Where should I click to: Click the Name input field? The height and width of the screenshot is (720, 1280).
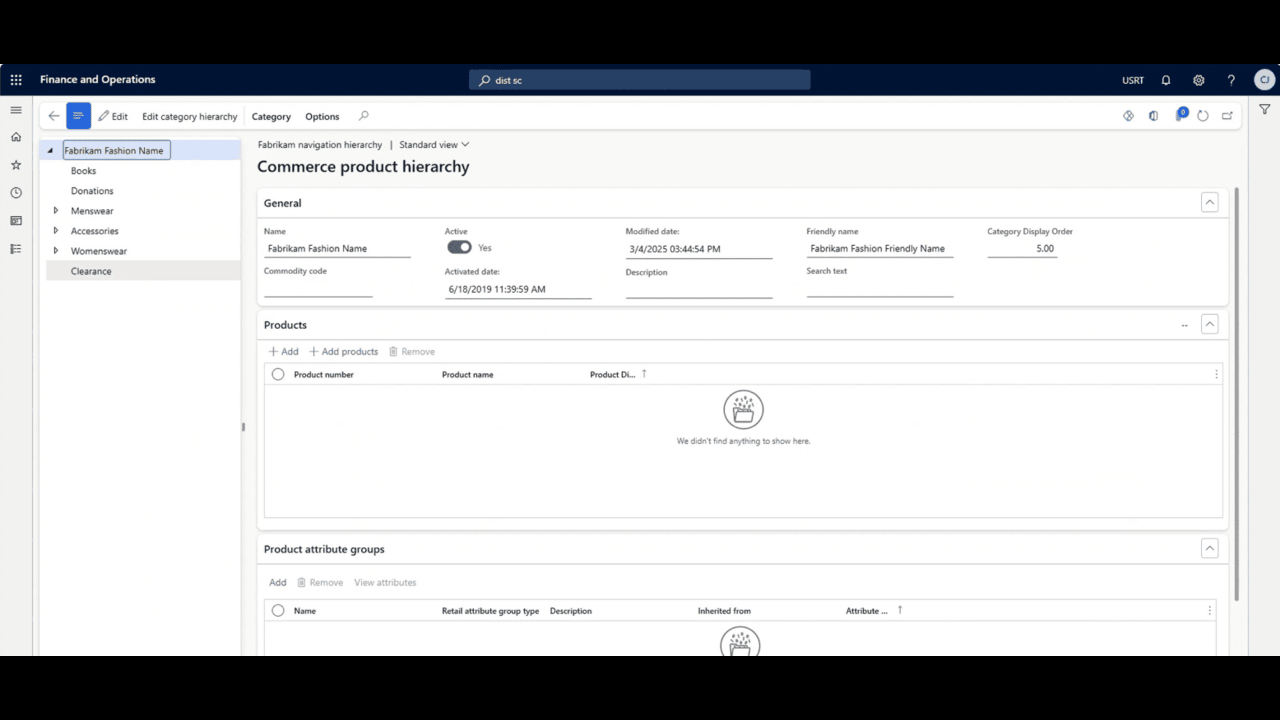coord(337,248)
